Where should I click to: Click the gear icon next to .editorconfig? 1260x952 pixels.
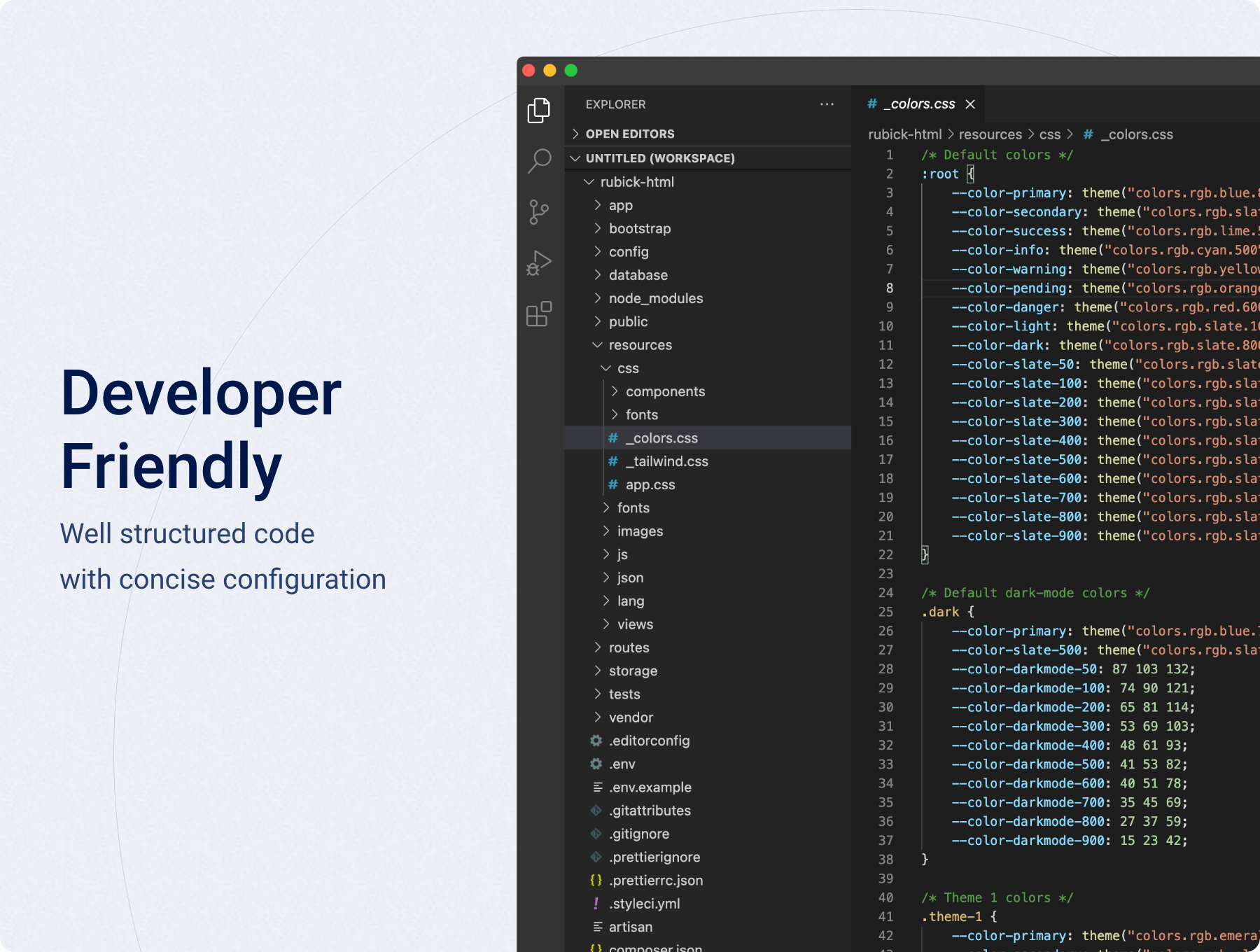[x=596, y=741]
